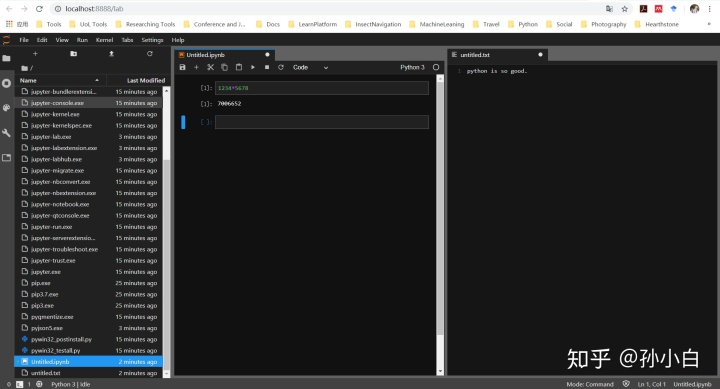Open the Running Terminals and Kernels sidebar icon
The image size is (720, 389).
click(6, 83)
